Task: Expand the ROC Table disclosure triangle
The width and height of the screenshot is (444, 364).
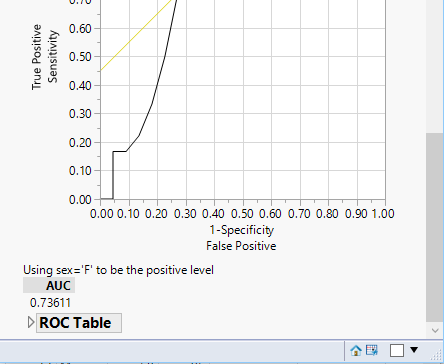Action: 31,322
